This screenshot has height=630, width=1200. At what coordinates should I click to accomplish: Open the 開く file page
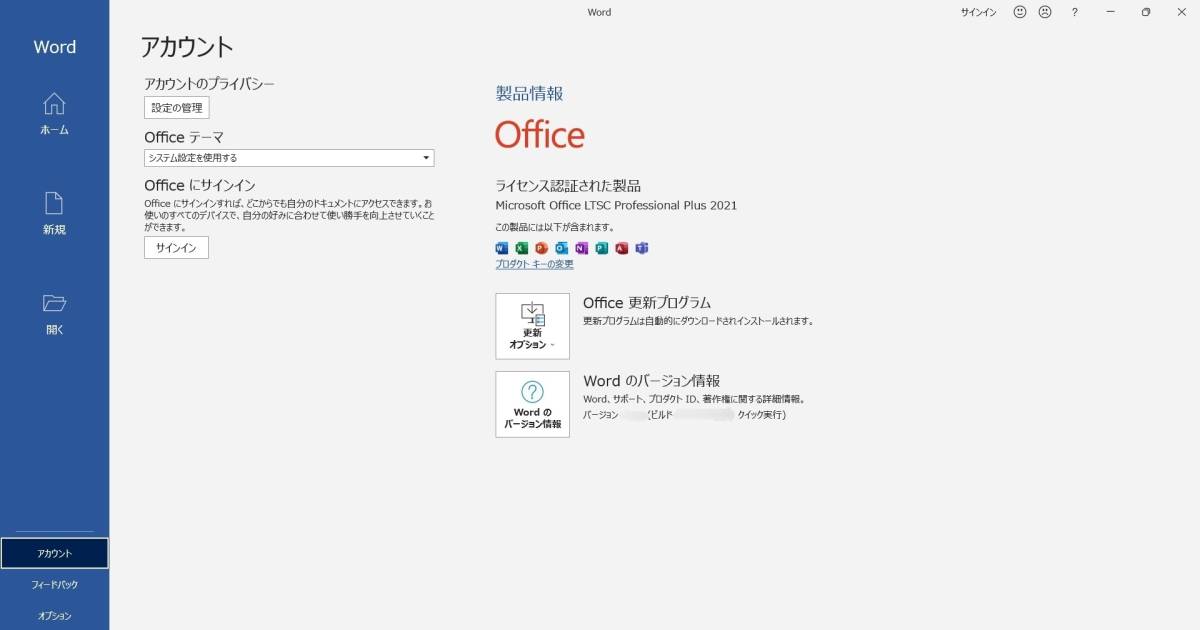54,313
